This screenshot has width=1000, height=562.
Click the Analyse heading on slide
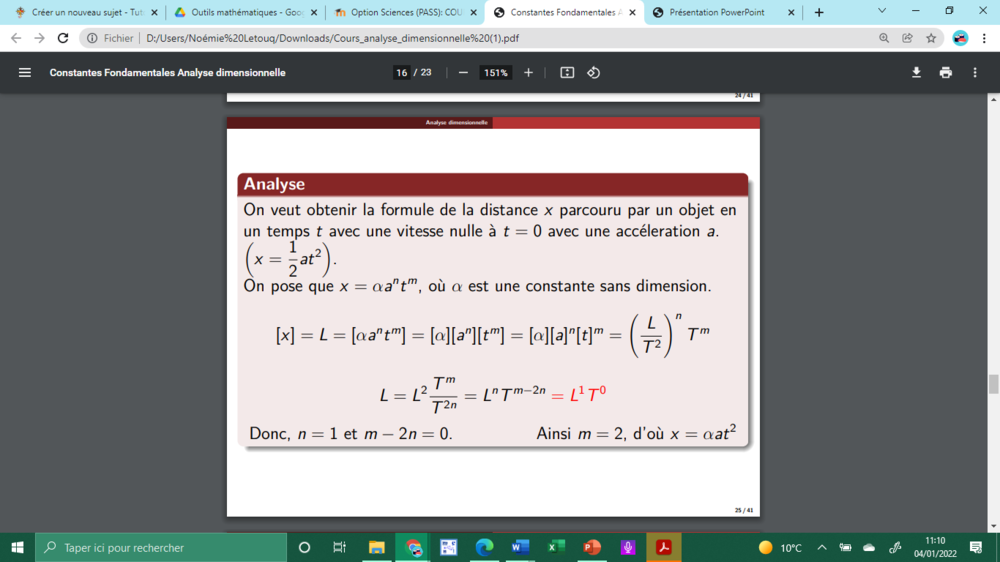(x=274, y=184)
